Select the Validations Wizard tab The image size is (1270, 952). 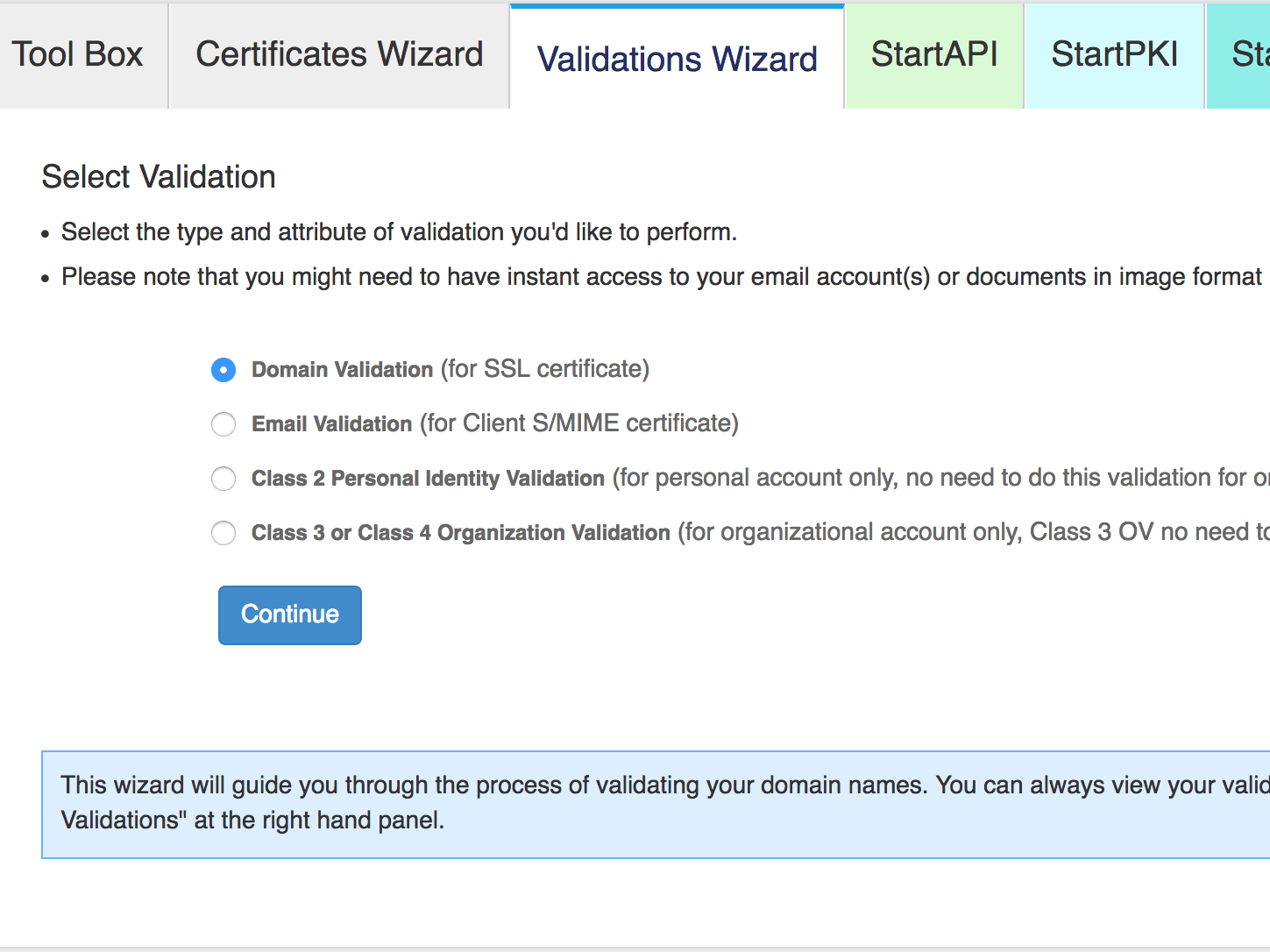677,59
